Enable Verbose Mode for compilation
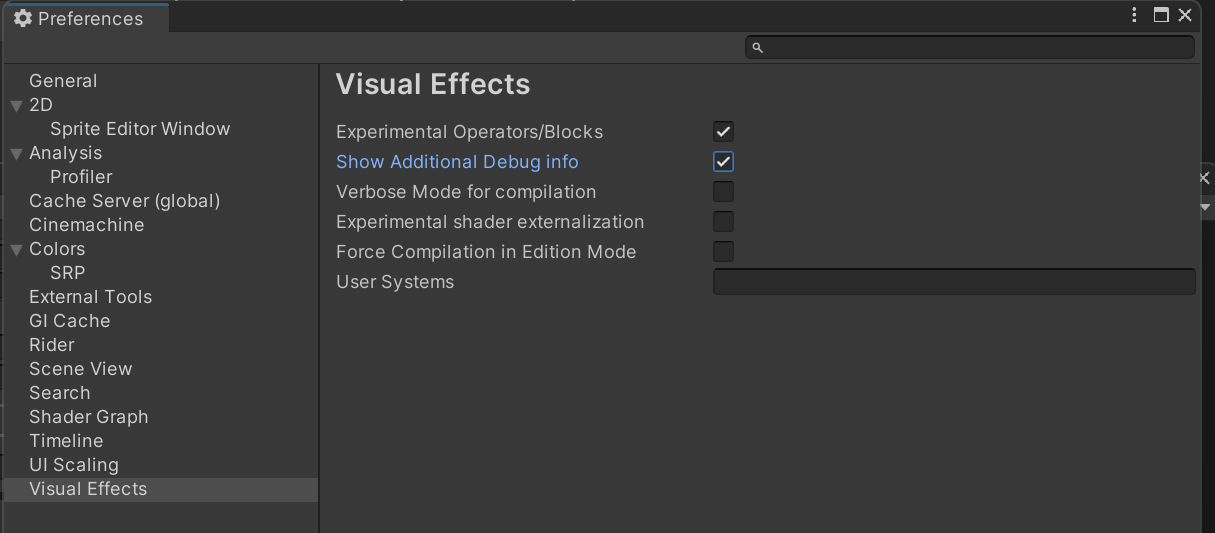 point(723,192)
